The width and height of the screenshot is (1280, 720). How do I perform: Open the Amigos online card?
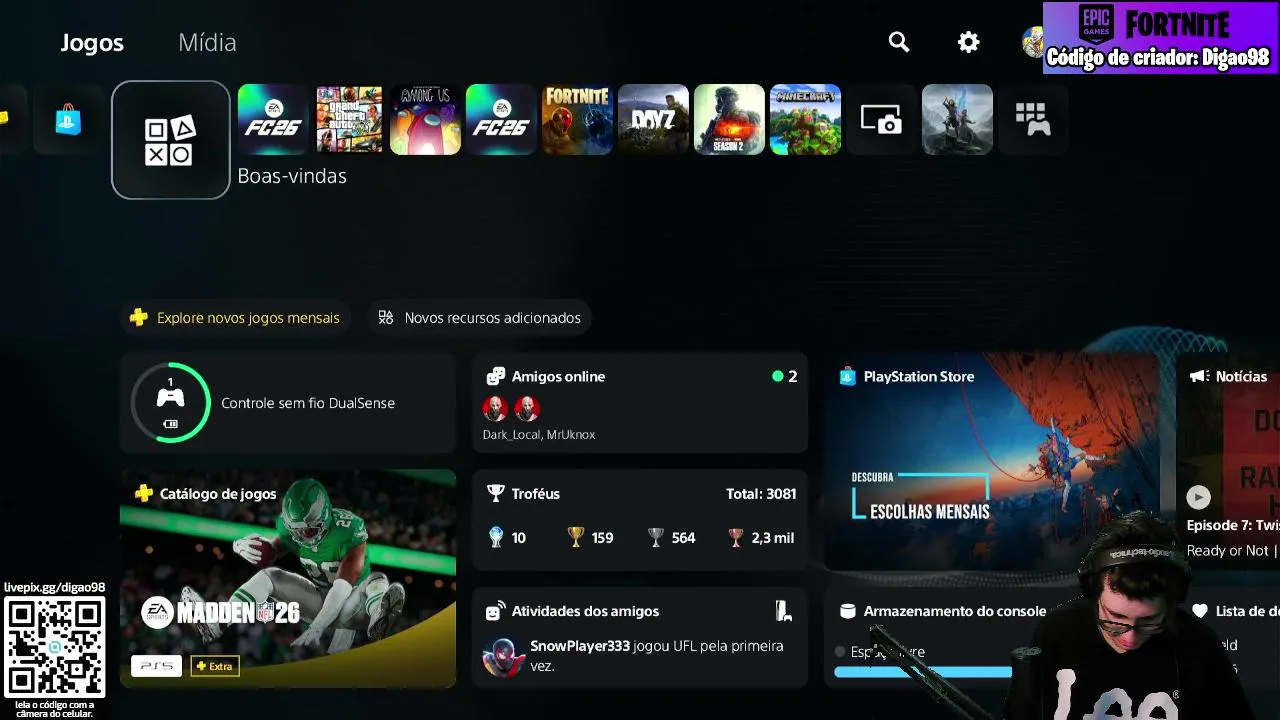640,403
